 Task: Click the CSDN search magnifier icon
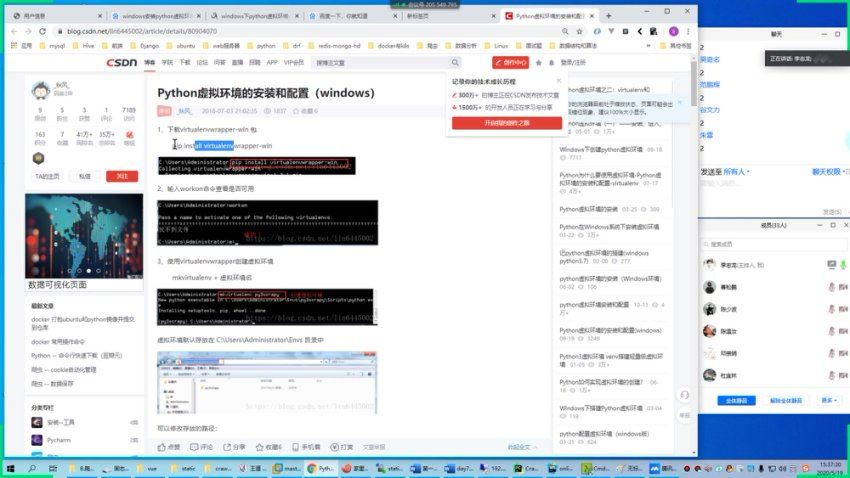[x=455, y=63]
